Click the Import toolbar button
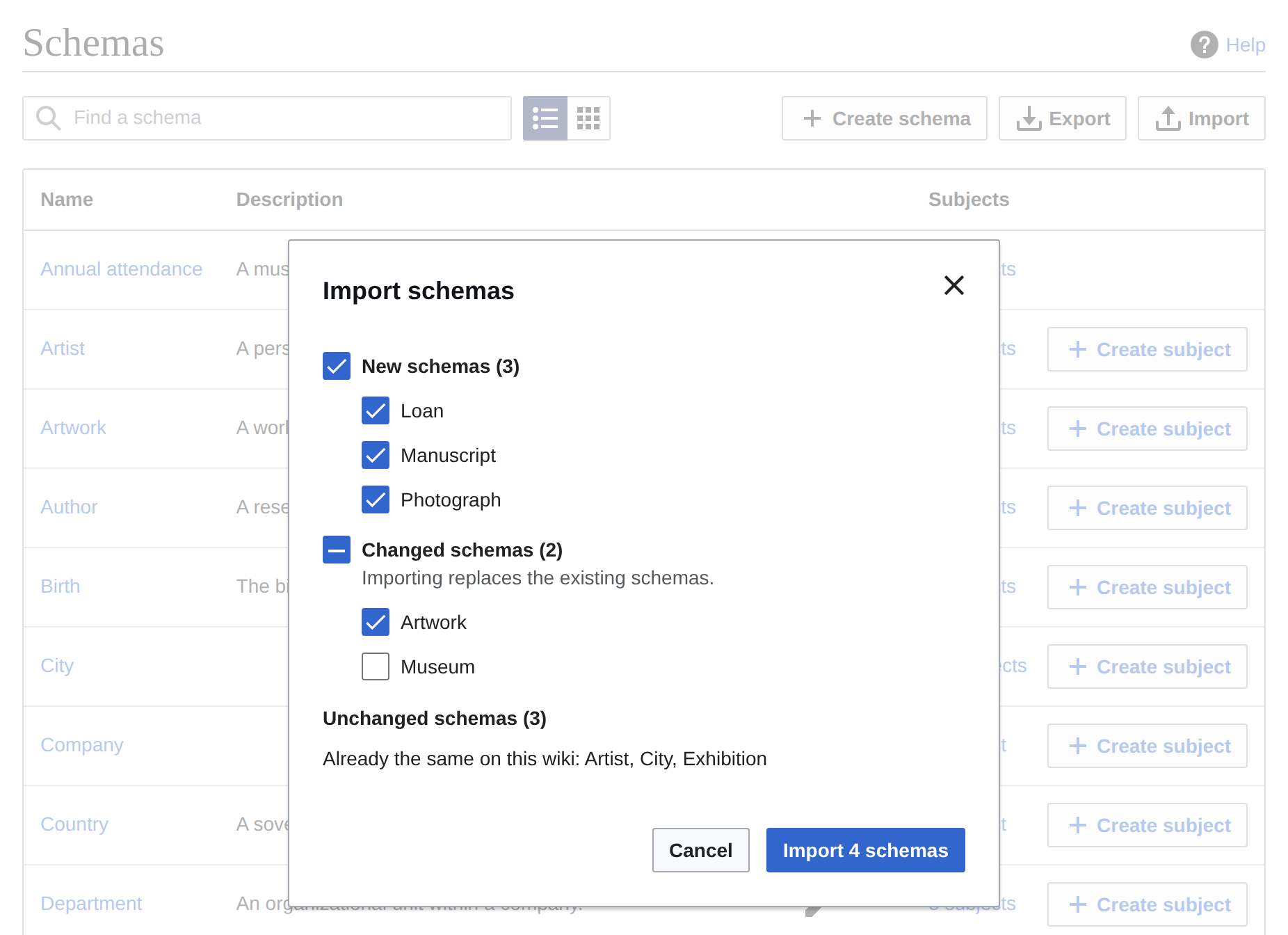The width and height of the screenshot is (1288, 935). point(1202,118)
